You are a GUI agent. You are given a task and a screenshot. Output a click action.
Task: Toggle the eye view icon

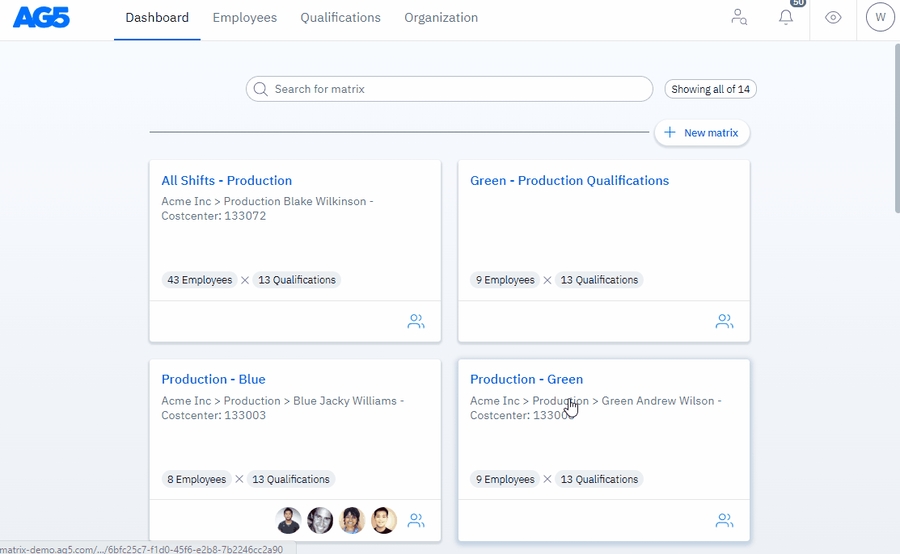pos(833,18)
